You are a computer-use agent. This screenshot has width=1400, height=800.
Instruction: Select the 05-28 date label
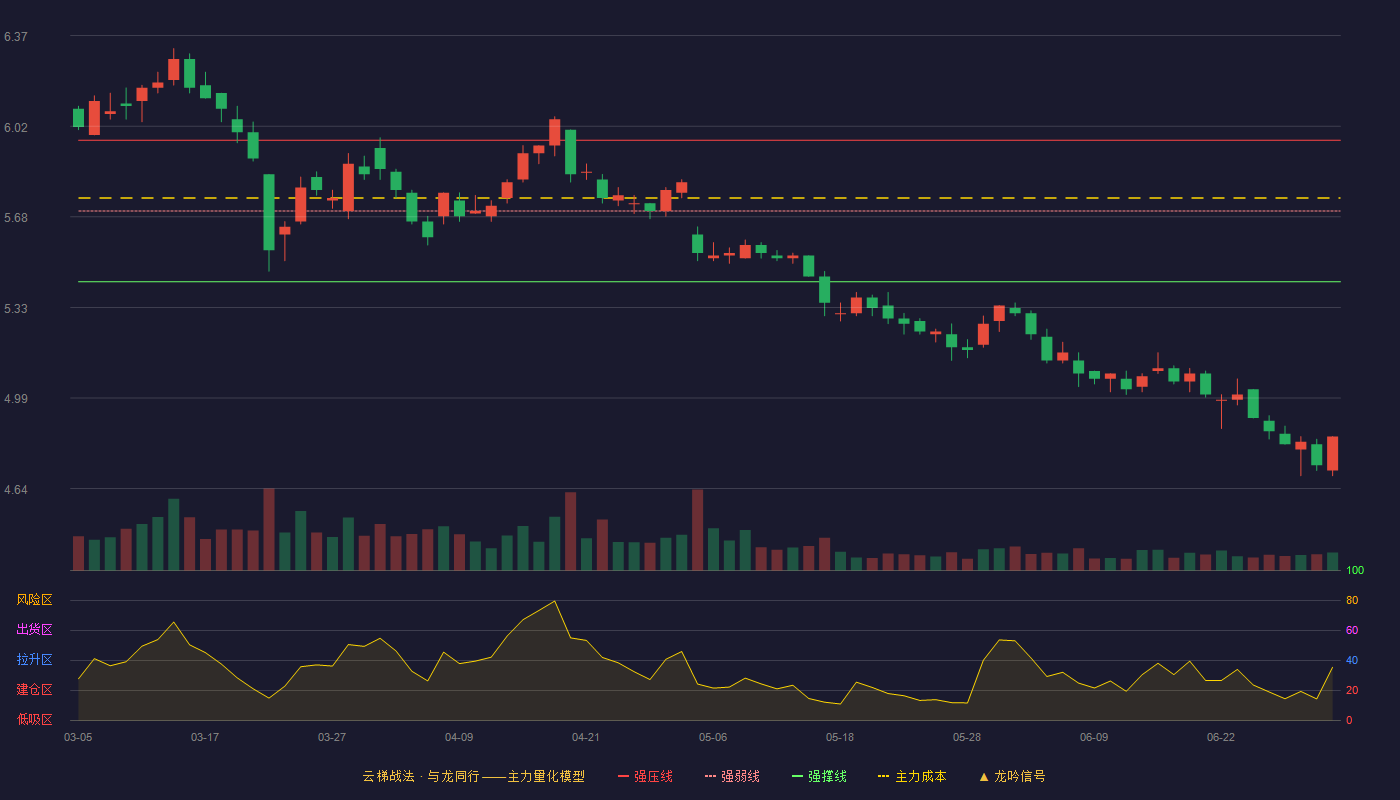click(967, 737)
